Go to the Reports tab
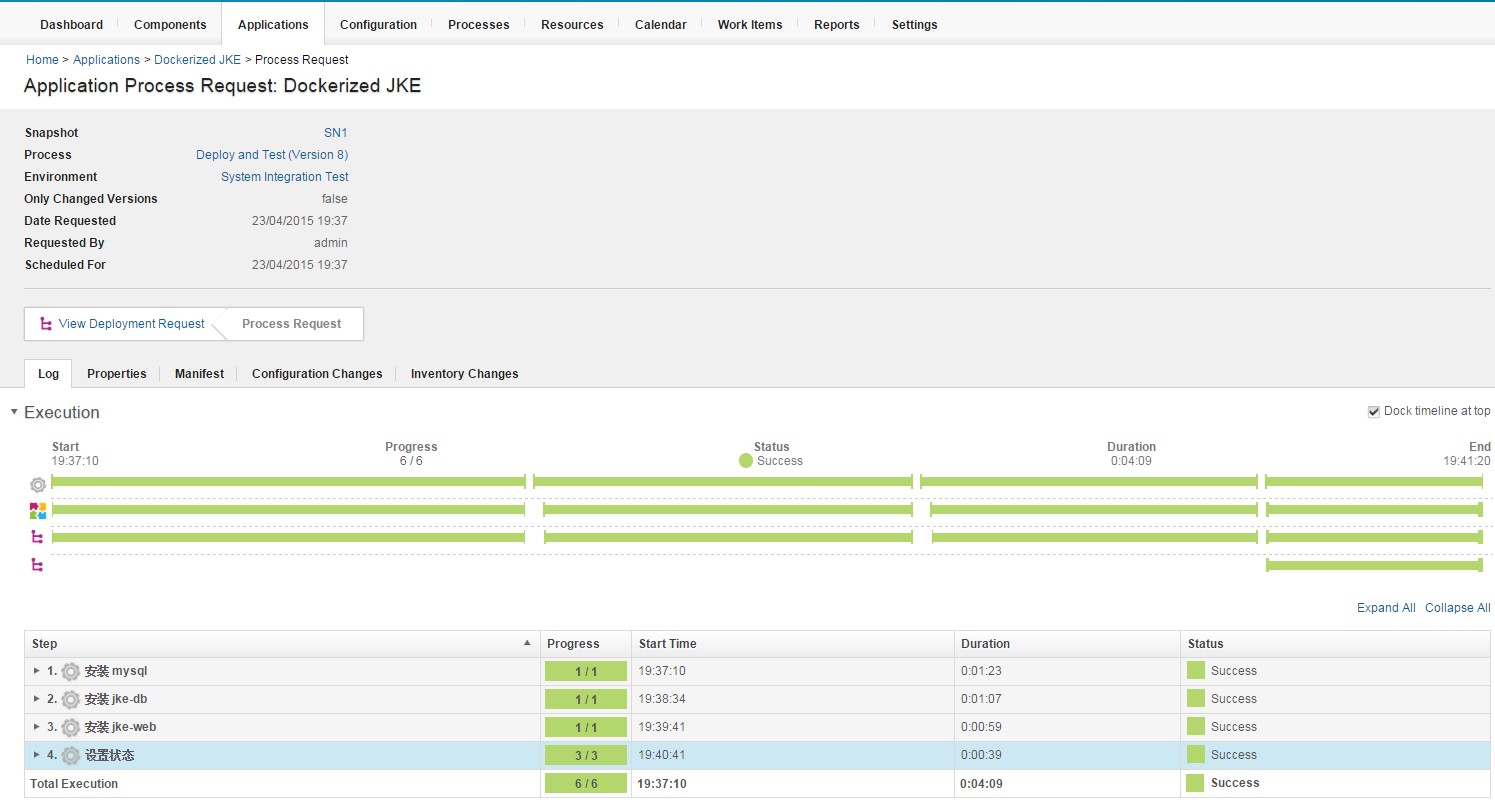The image size is (1495, 806). [x=837, y=24]
